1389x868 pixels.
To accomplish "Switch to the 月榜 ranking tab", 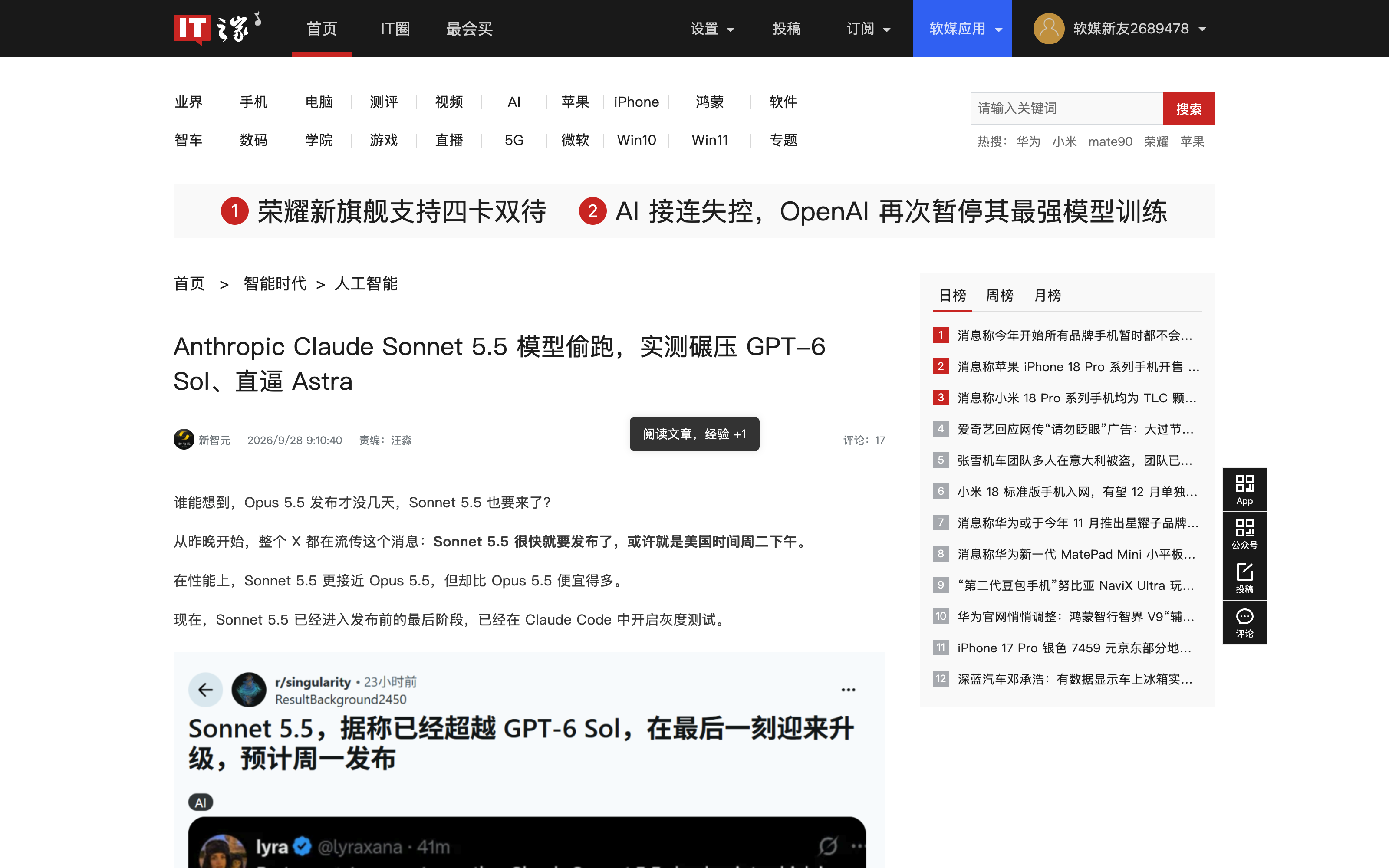I will 1047,296.
